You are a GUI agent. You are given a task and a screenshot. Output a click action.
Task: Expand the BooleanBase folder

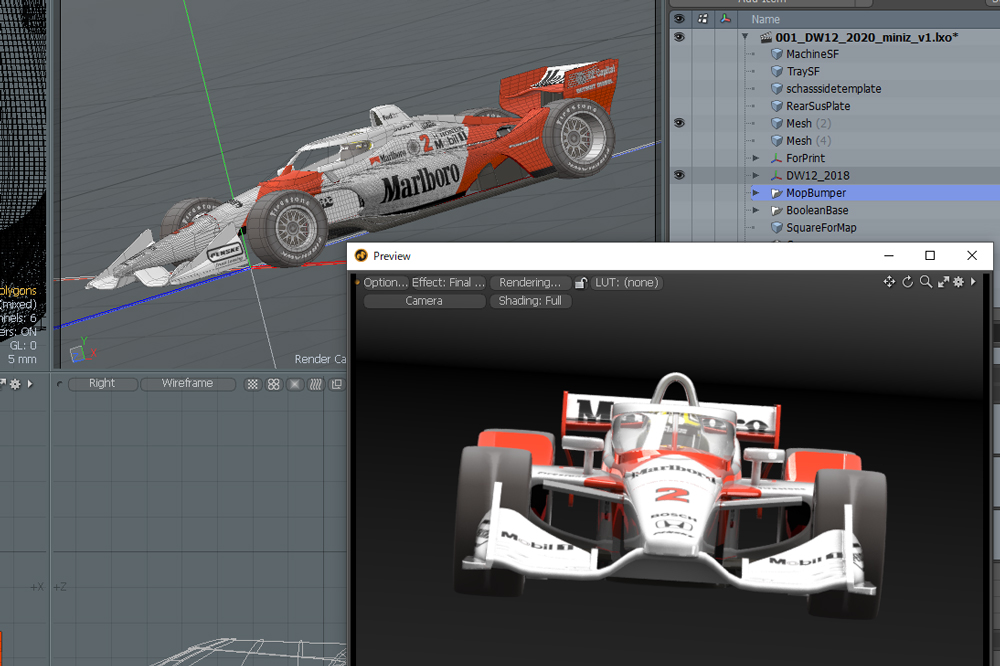(x=756, y=210)
